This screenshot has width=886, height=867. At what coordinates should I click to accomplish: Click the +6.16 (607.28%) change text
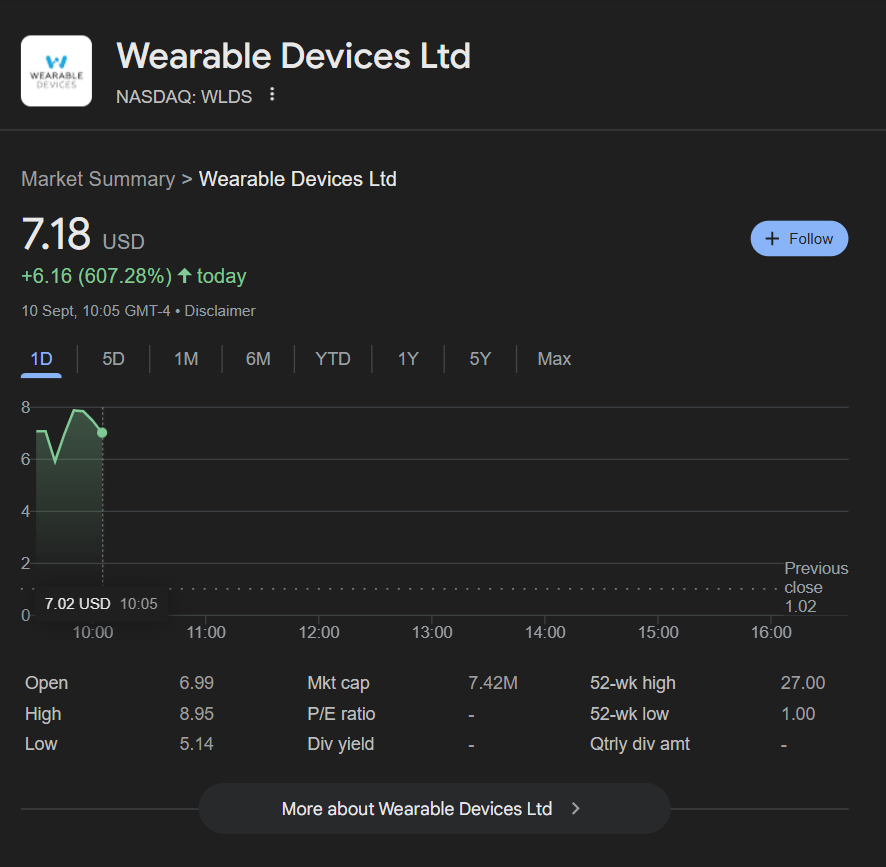[97, 276]
